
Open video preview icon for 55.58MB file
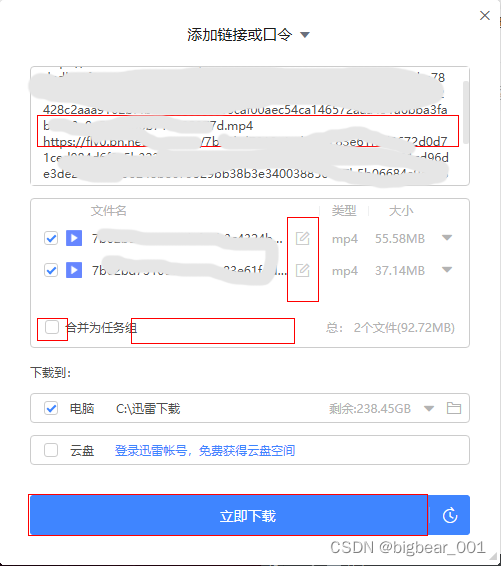[74, 238]
